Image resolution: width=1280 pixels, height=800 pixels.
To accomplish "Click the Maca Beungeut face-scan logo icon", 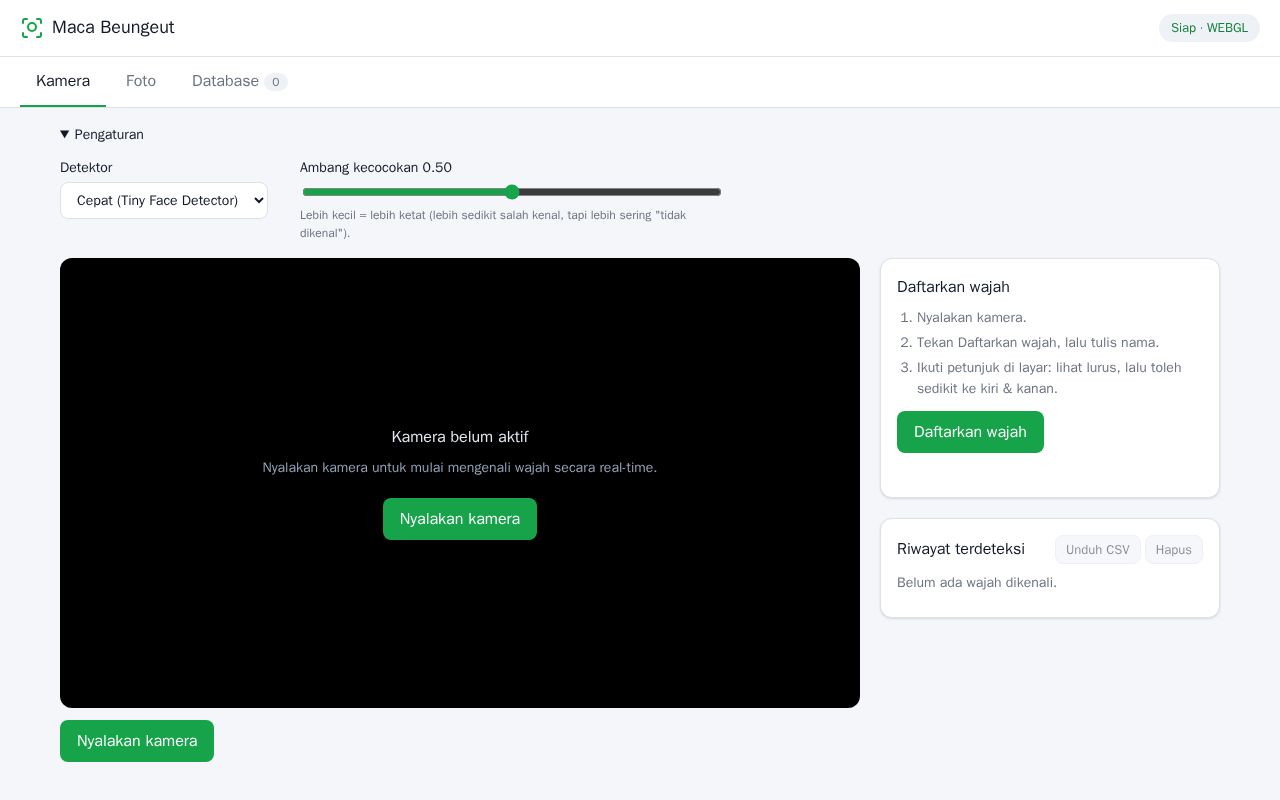I will pos(32,28).
